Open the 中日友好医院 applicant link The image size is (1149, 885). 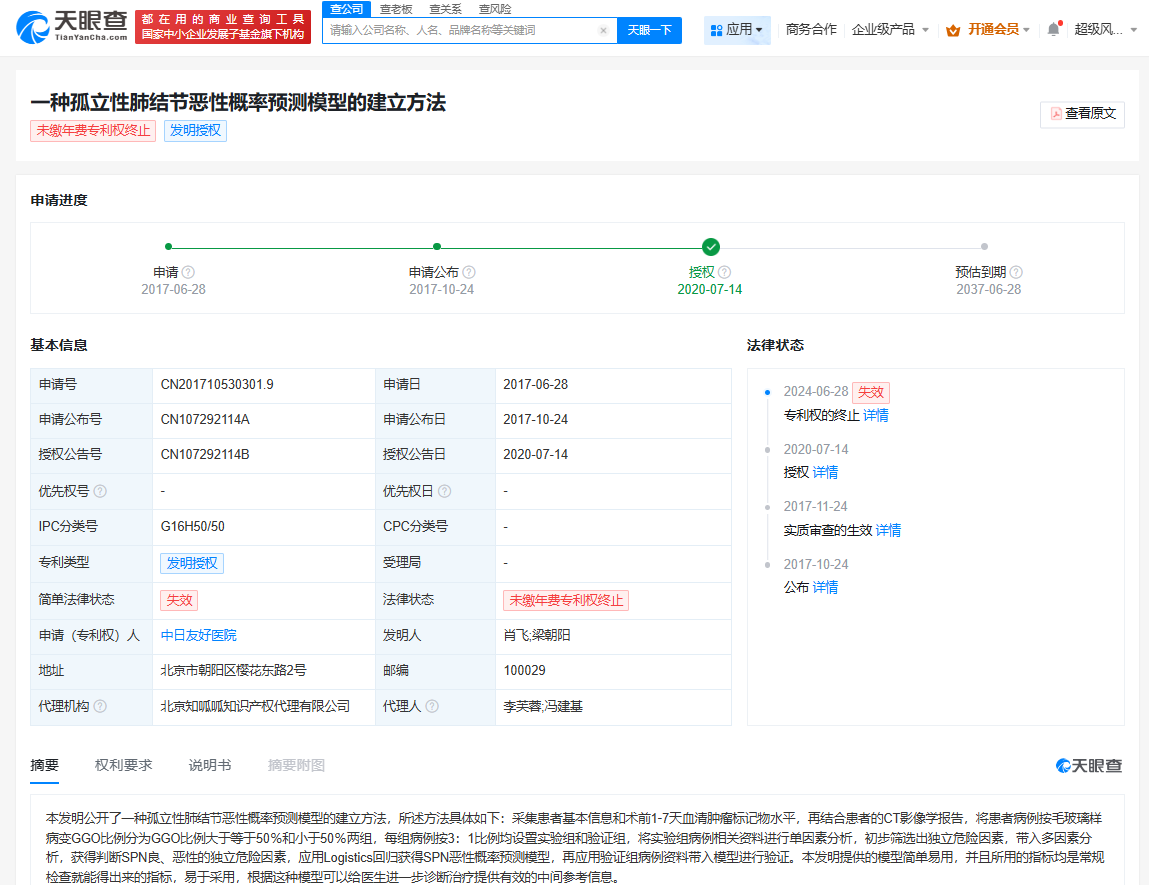(x=200, y=636)
